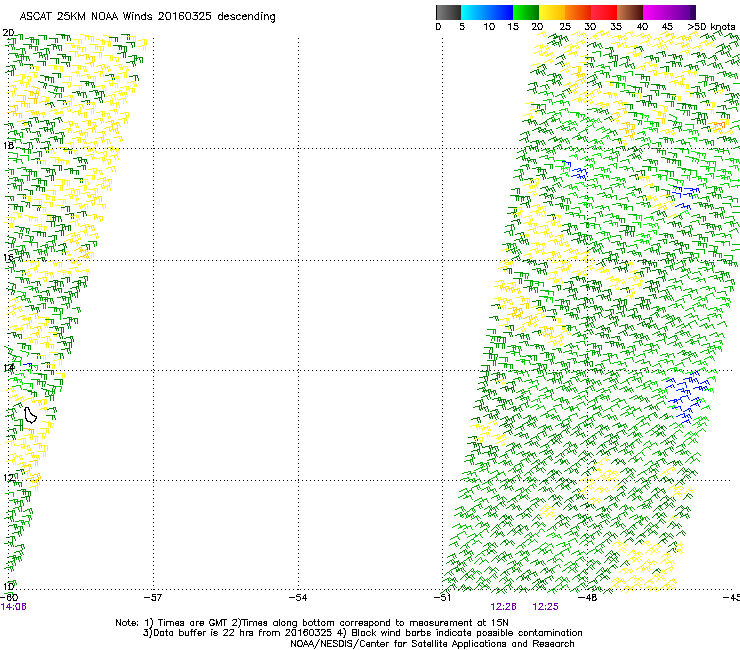Viewport: 740px width, 650px height.
Task: Select the yellow 20-25 knots legend segment
Action: pyautogui.click(x=552, y=12)
